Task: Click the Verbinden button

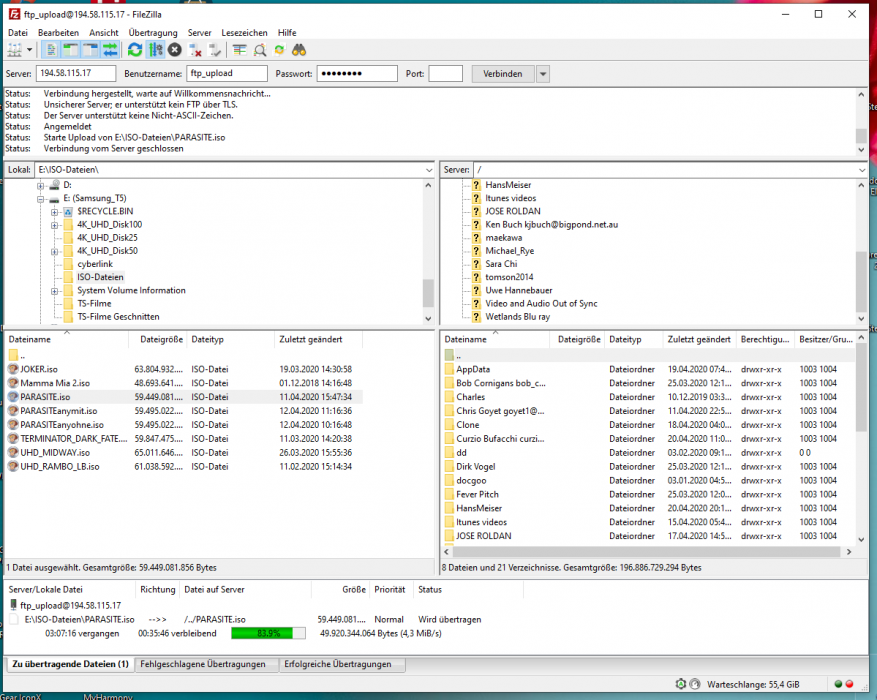Action: (502, 74)
